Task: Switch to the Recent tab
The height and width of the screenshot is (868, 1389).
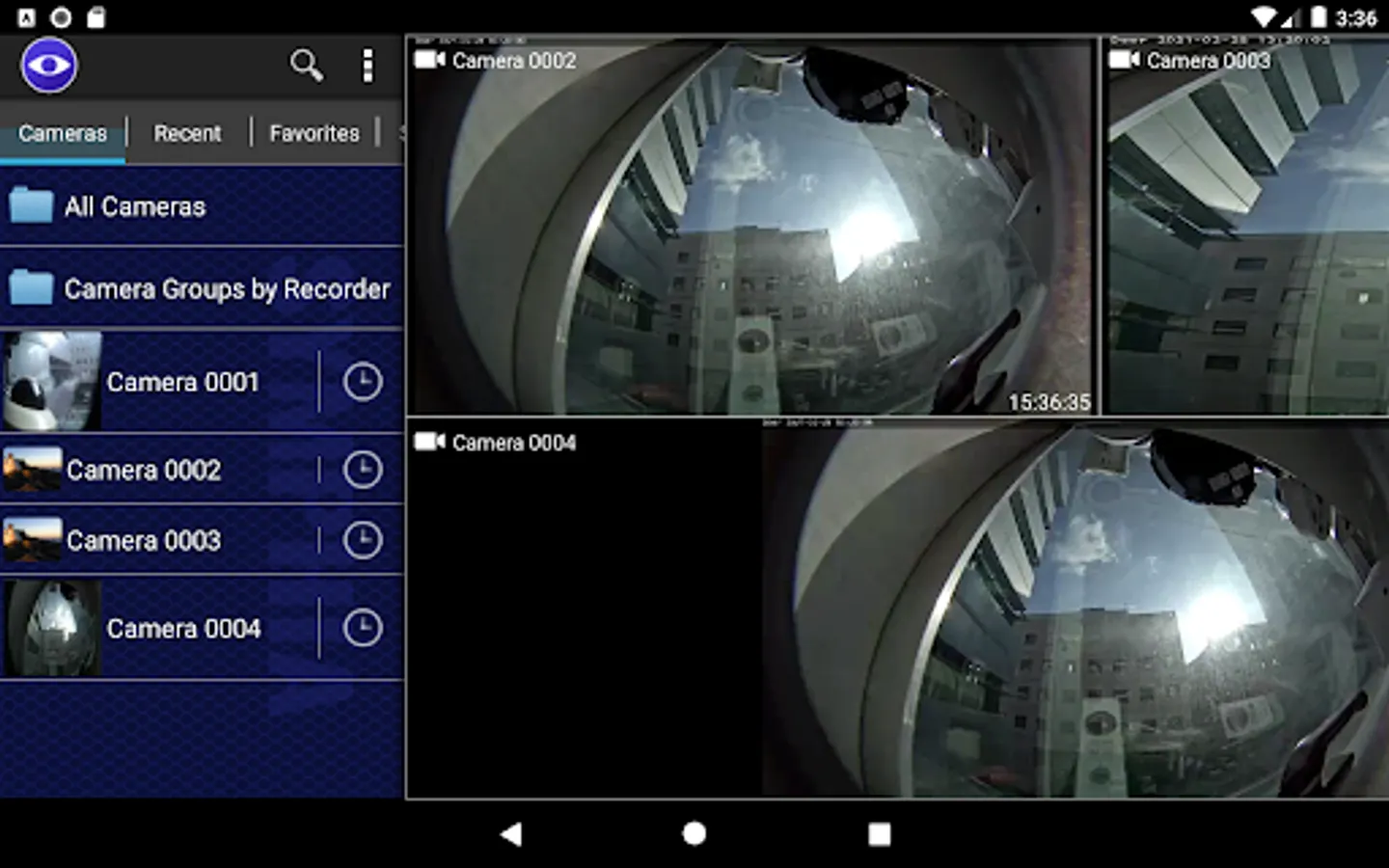Action: tap(187, 133)
